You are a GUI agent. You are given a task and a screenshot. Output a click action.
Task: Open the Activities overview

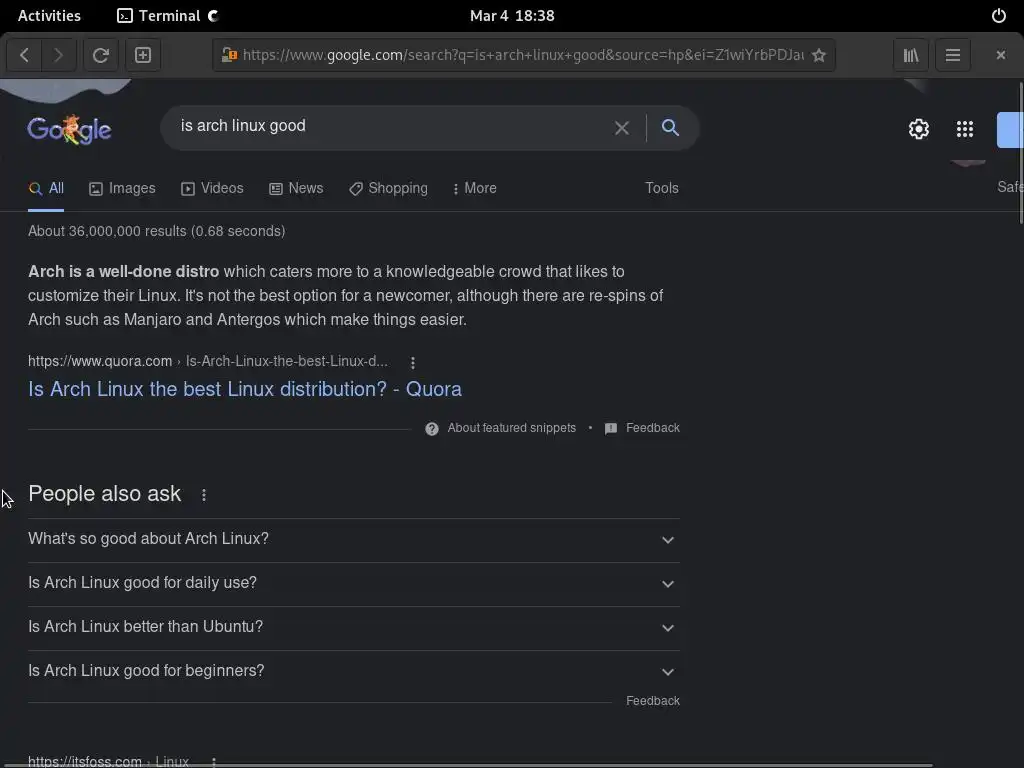(x=49, y=16)
